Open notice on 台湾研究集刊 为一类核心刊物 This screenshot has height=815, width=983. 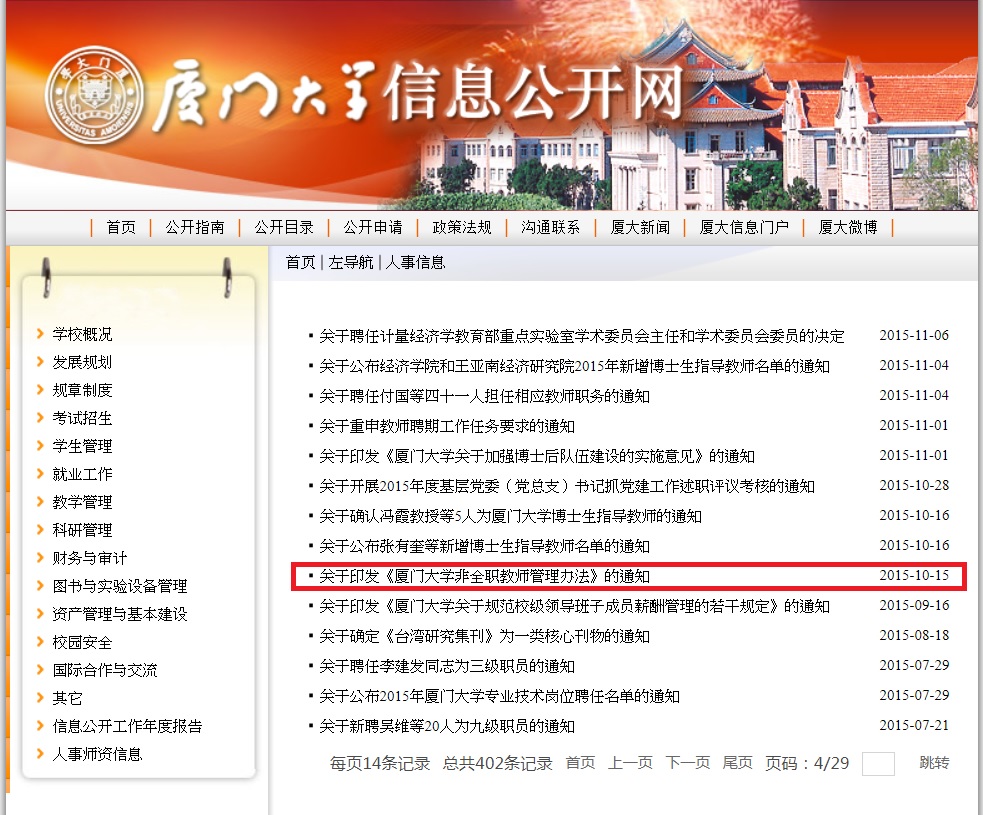click(484, 636)
